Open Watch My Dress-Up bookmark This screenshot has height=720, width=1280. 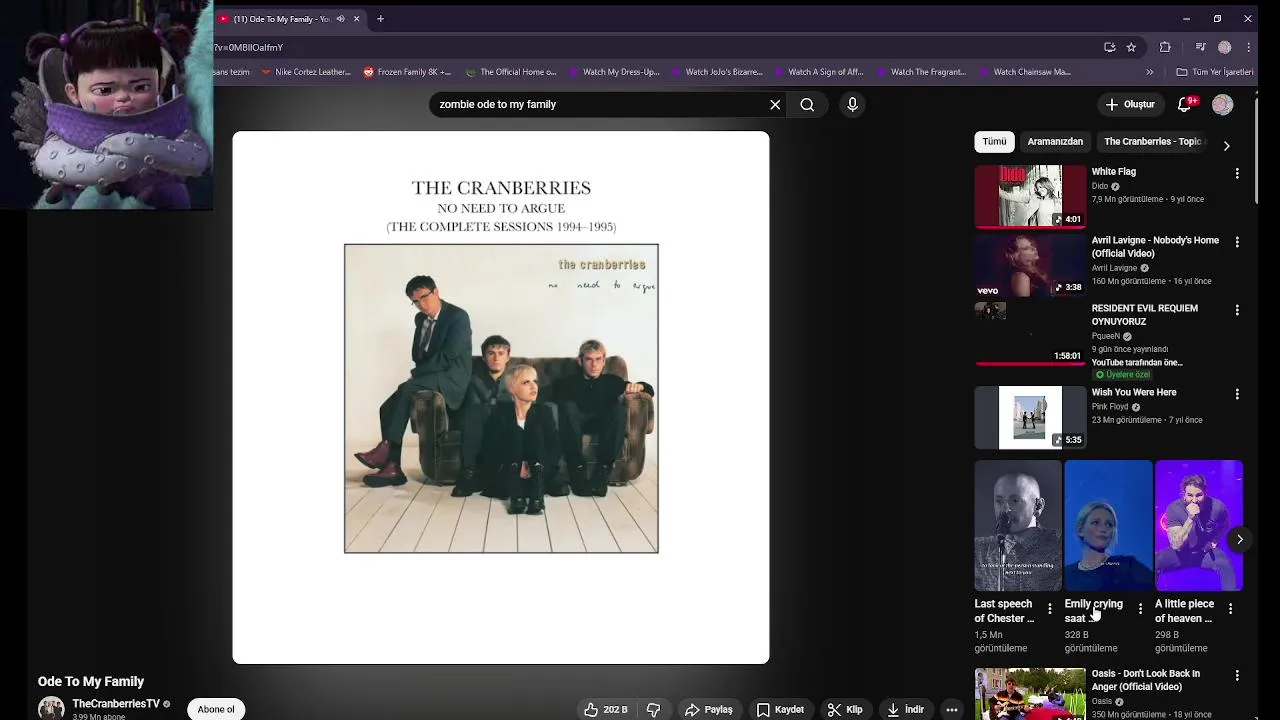[614, 72]
